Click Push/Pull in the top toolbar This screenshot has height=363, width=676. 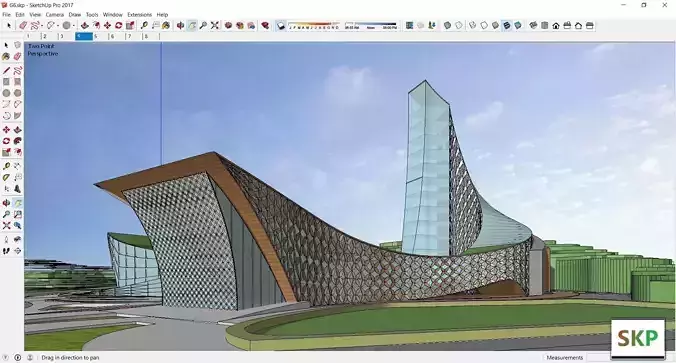pos(84,25)
